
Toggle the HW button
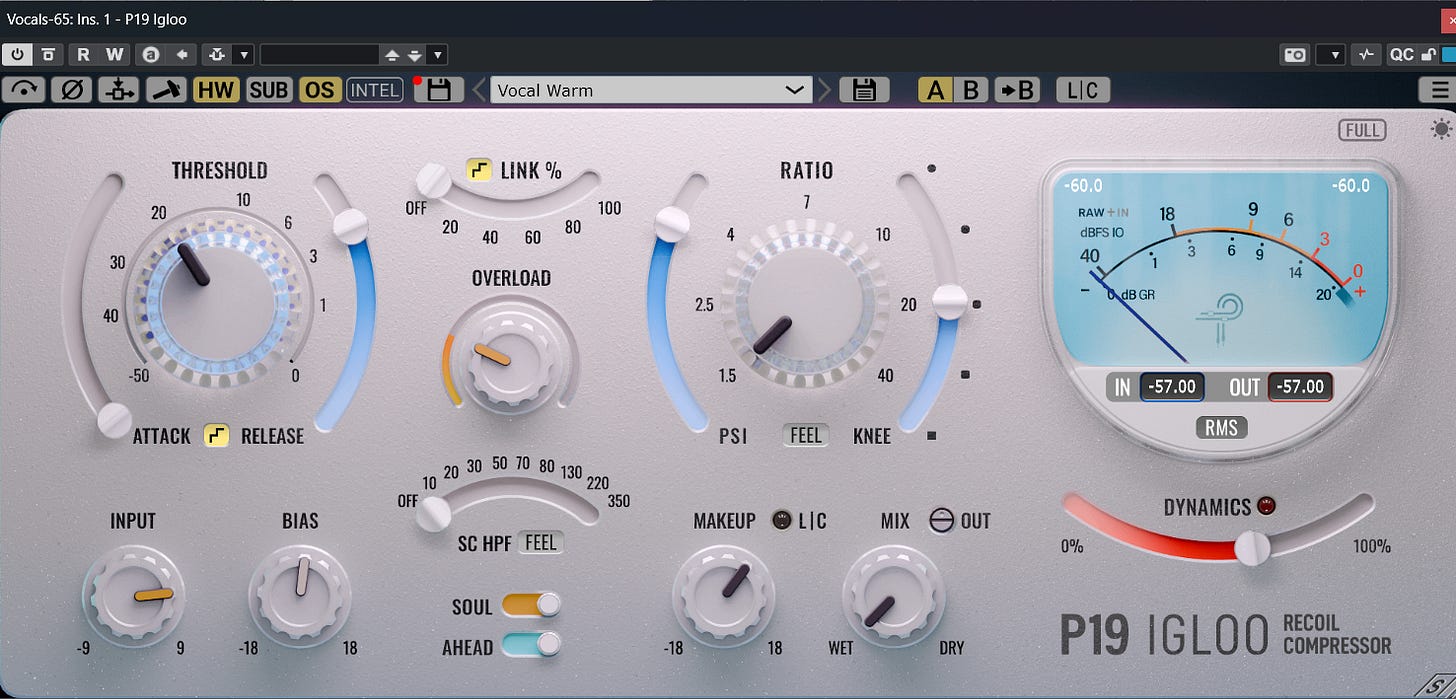pos(216,90)
